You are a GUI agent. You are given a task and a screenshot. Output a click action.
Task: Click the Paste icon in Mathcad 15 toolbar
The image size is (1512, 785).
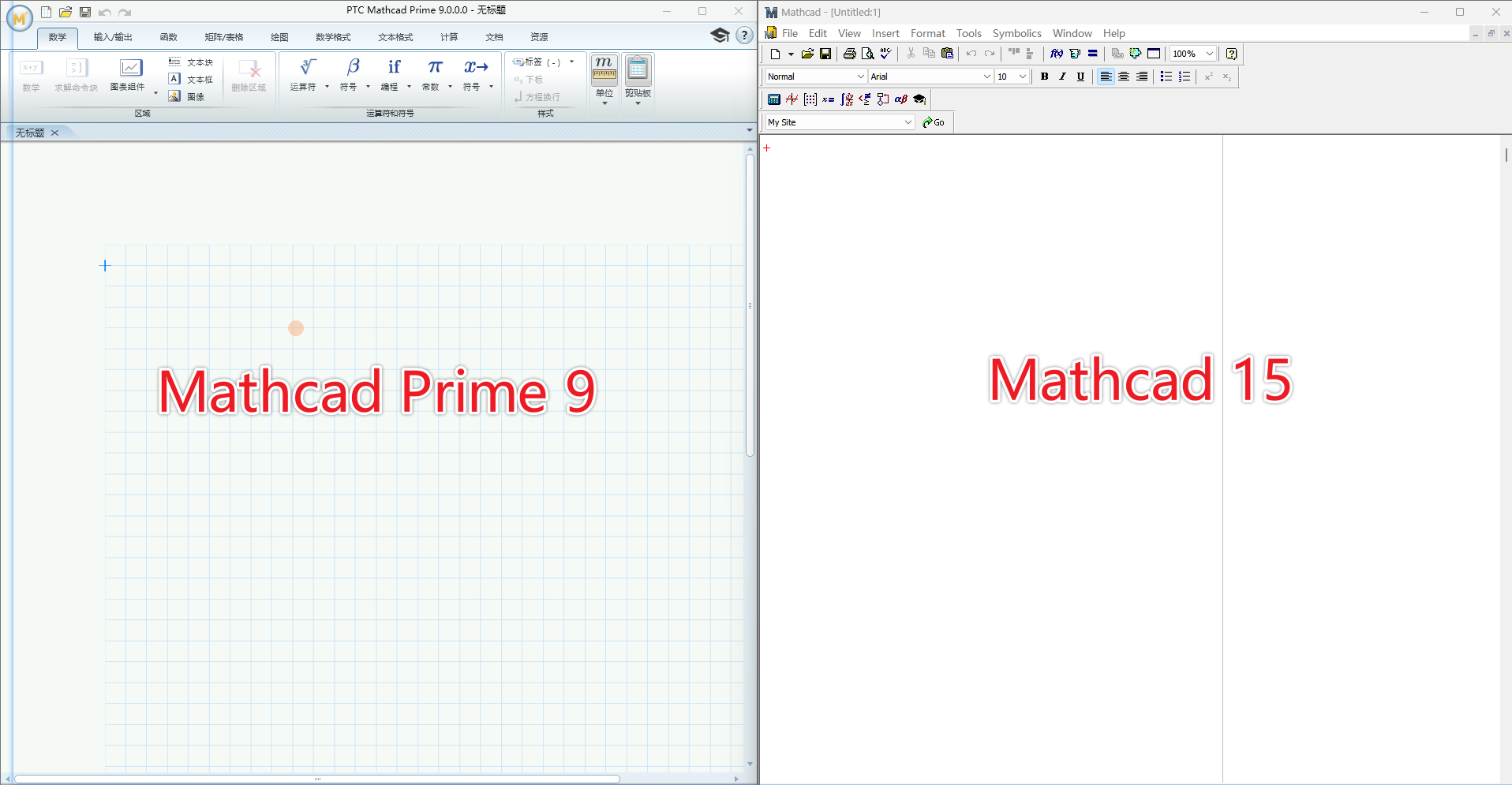point(947,54)
